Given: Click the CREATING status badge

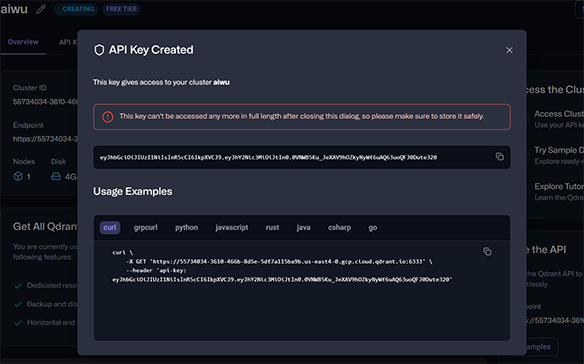Looking at the screenshot, I should 76,9.
